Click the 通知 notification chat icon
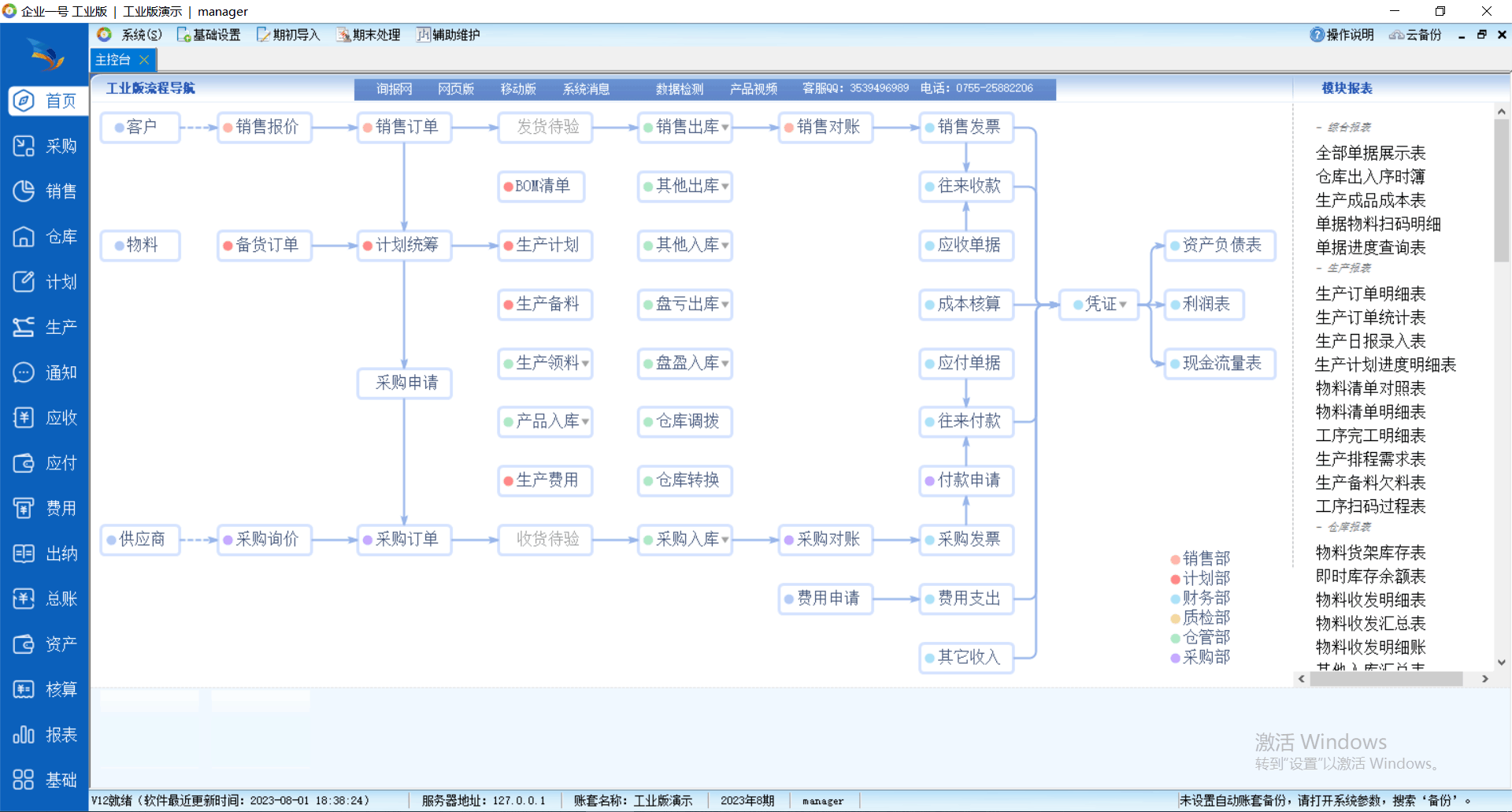1512x812 pixels. coord(24,373)
